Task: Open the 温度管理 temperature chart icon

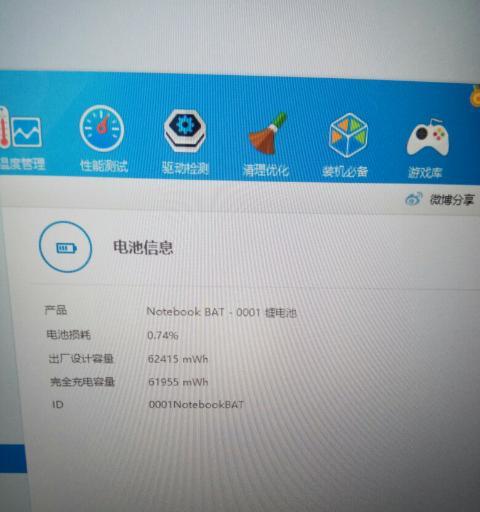Action: 21,128
